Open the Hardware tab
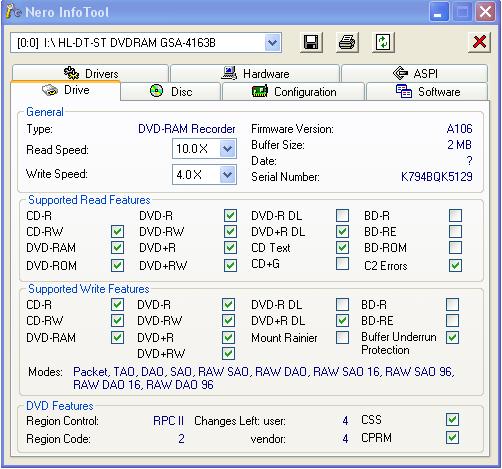This screenshot has height=469, width=502. click(255, 73)
